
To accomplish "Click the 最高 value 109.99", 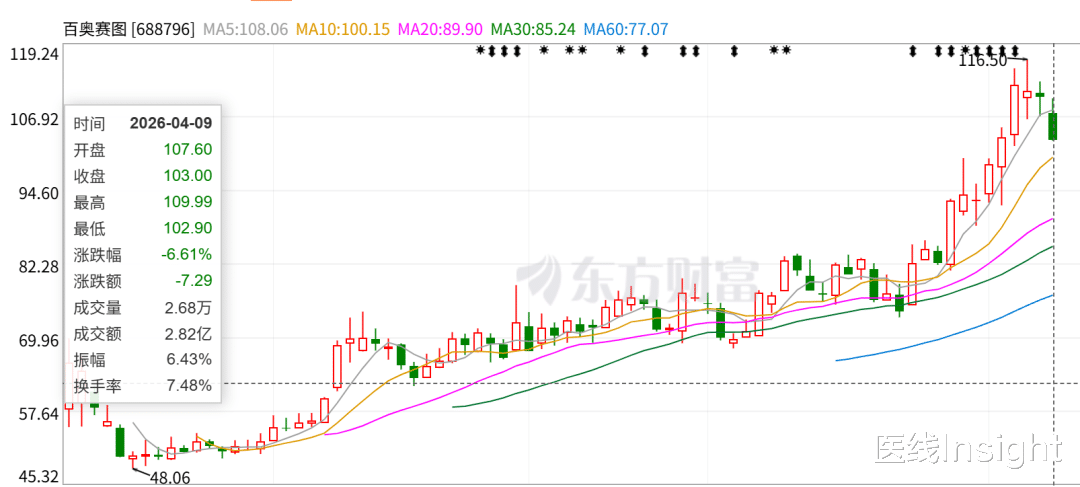I will (187, 202).
